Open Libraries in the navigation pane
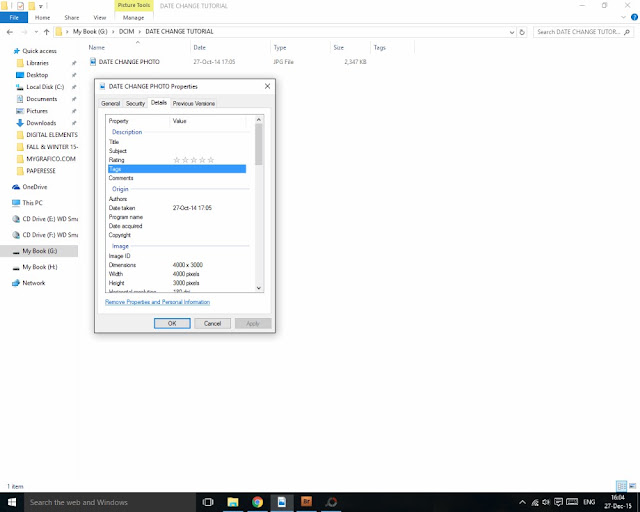The height and width of the screenshot is (512, 640). tap(38, 63)
